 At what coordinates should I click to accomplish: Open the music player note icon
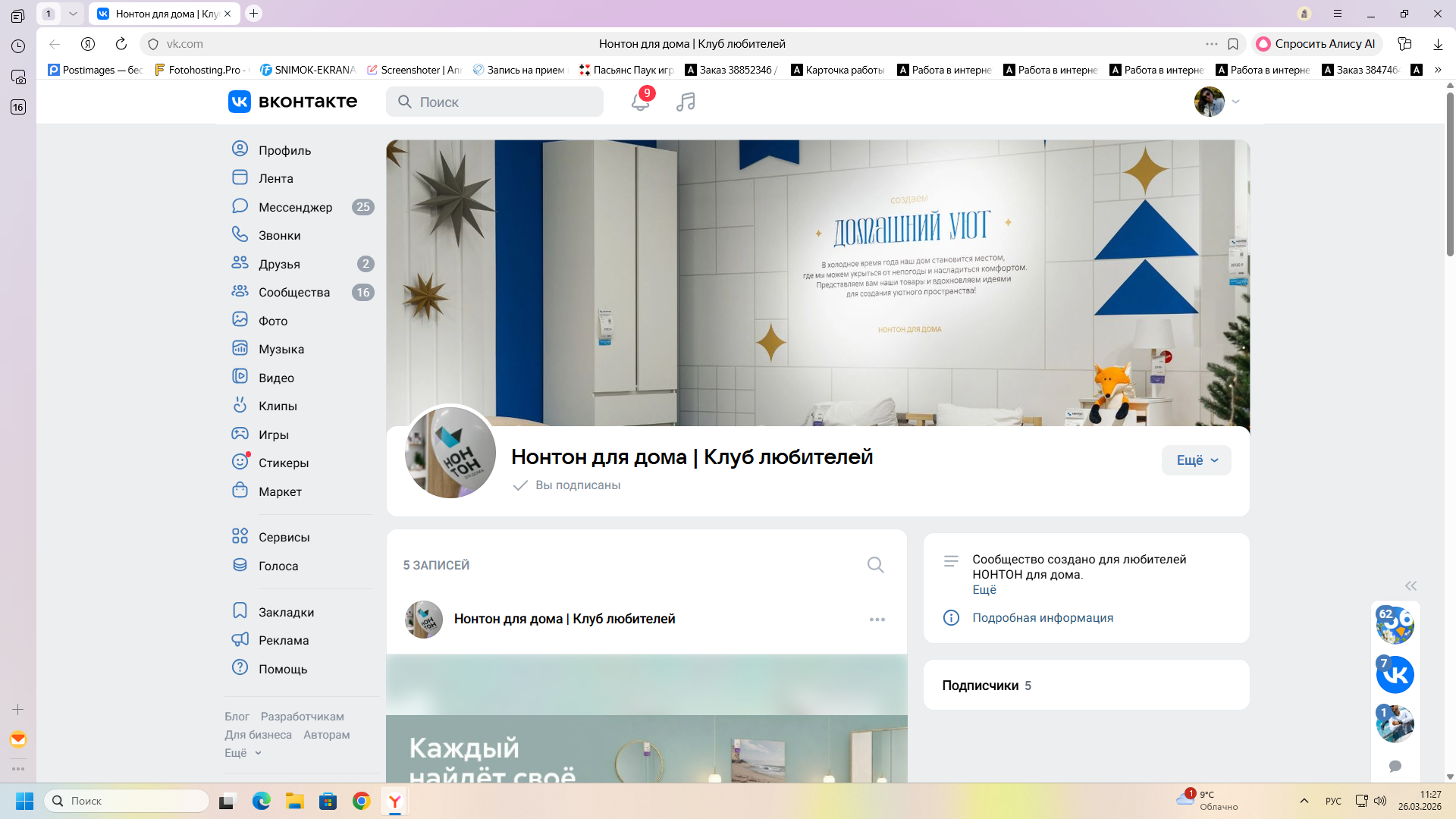(686, 102)
